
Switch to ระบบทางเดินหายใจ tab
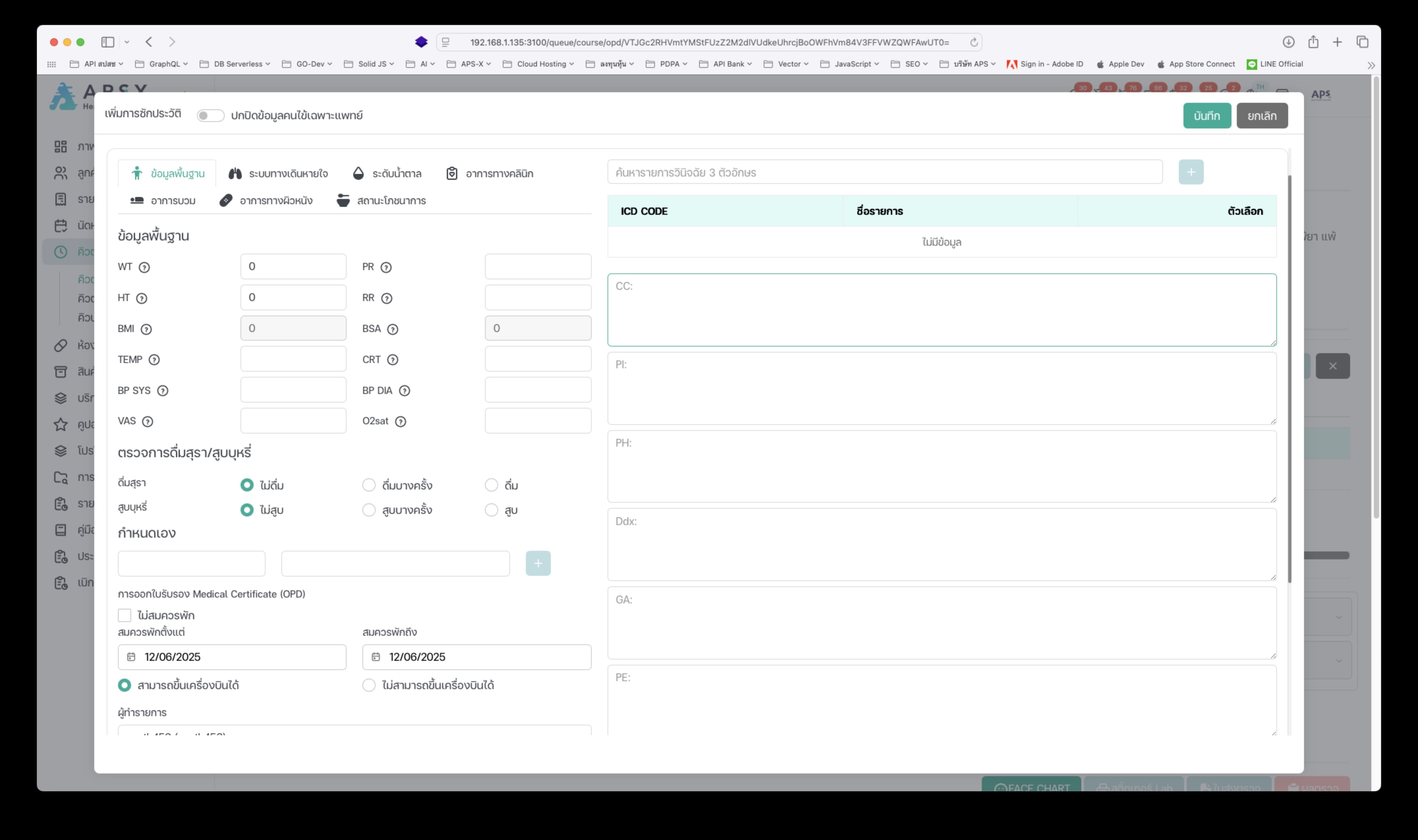tap(278, 173)
